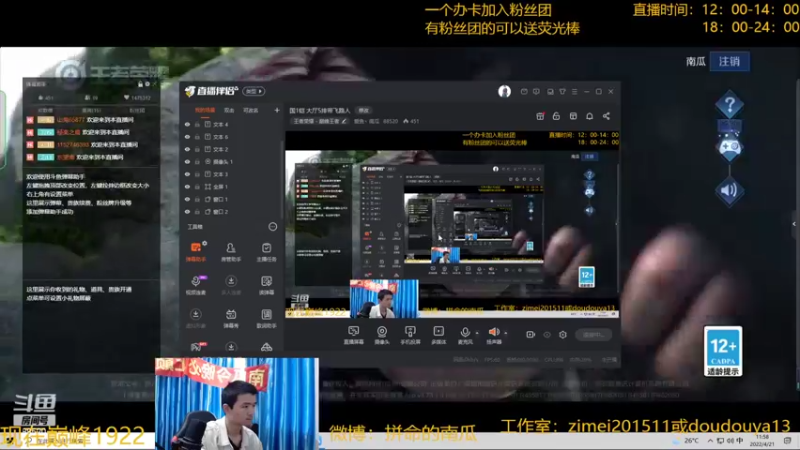Toggle visibility eye of 文本 3 layer
800x450 pixels.
point(187,174)
